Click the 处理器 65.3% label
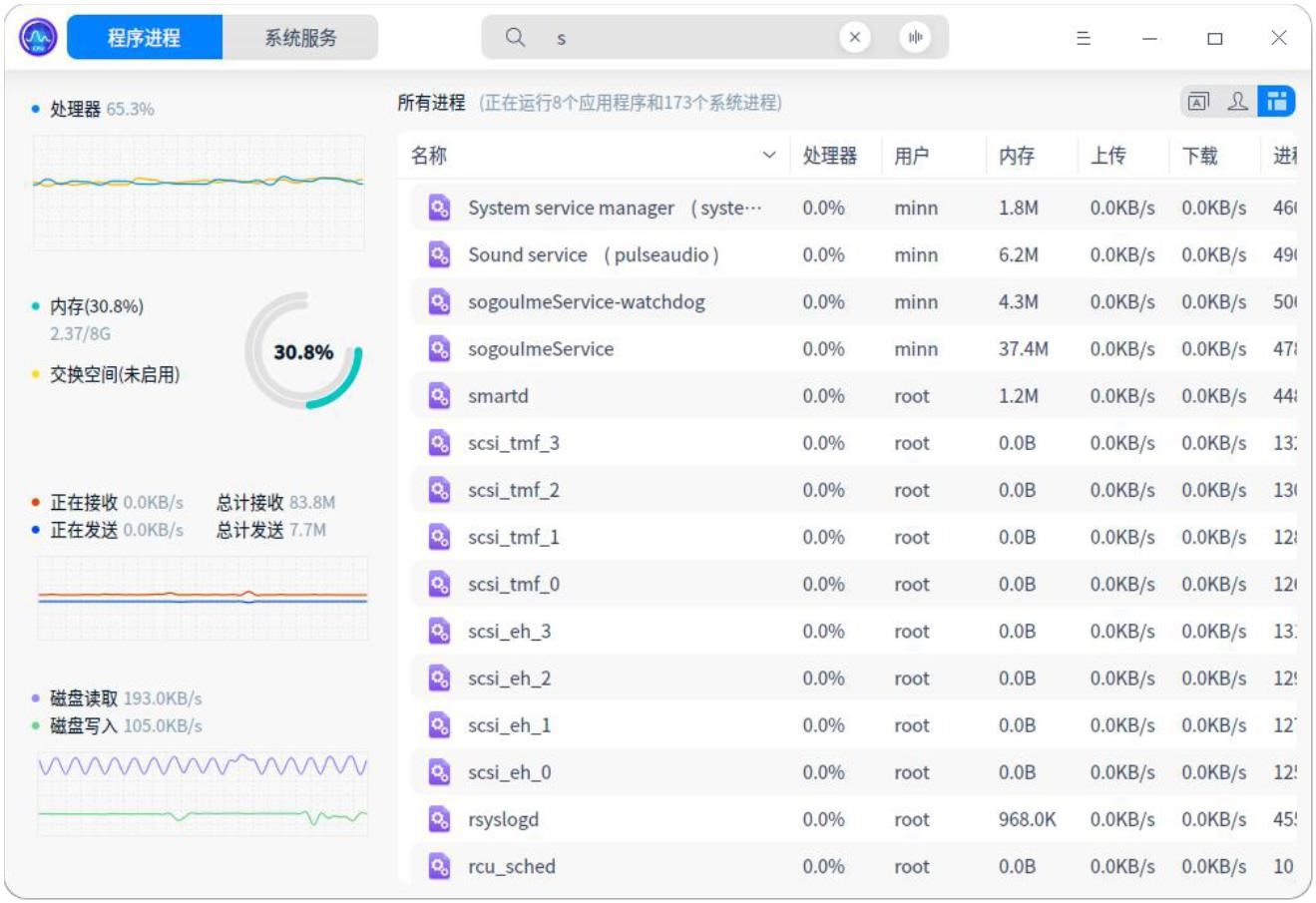 coord(102,109)
